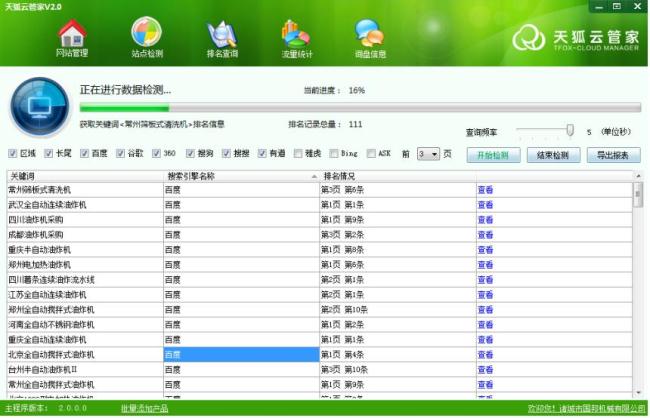Uncheck the 360 search engine checkbox
The image size is (650, 418).
156,153
